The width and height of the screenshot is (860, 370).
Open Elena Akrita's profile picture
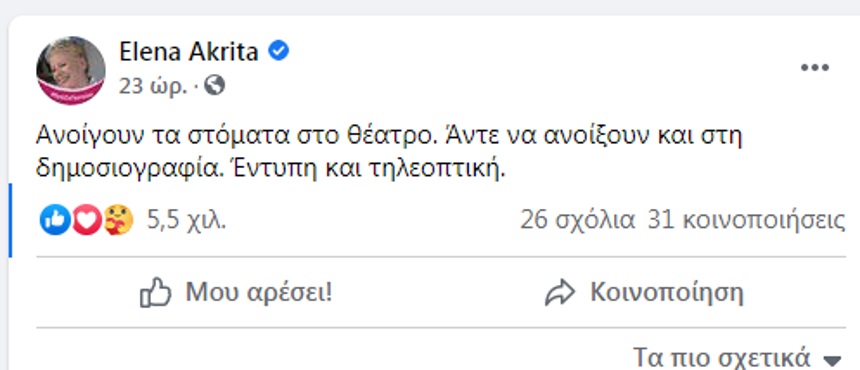[71, 71]
